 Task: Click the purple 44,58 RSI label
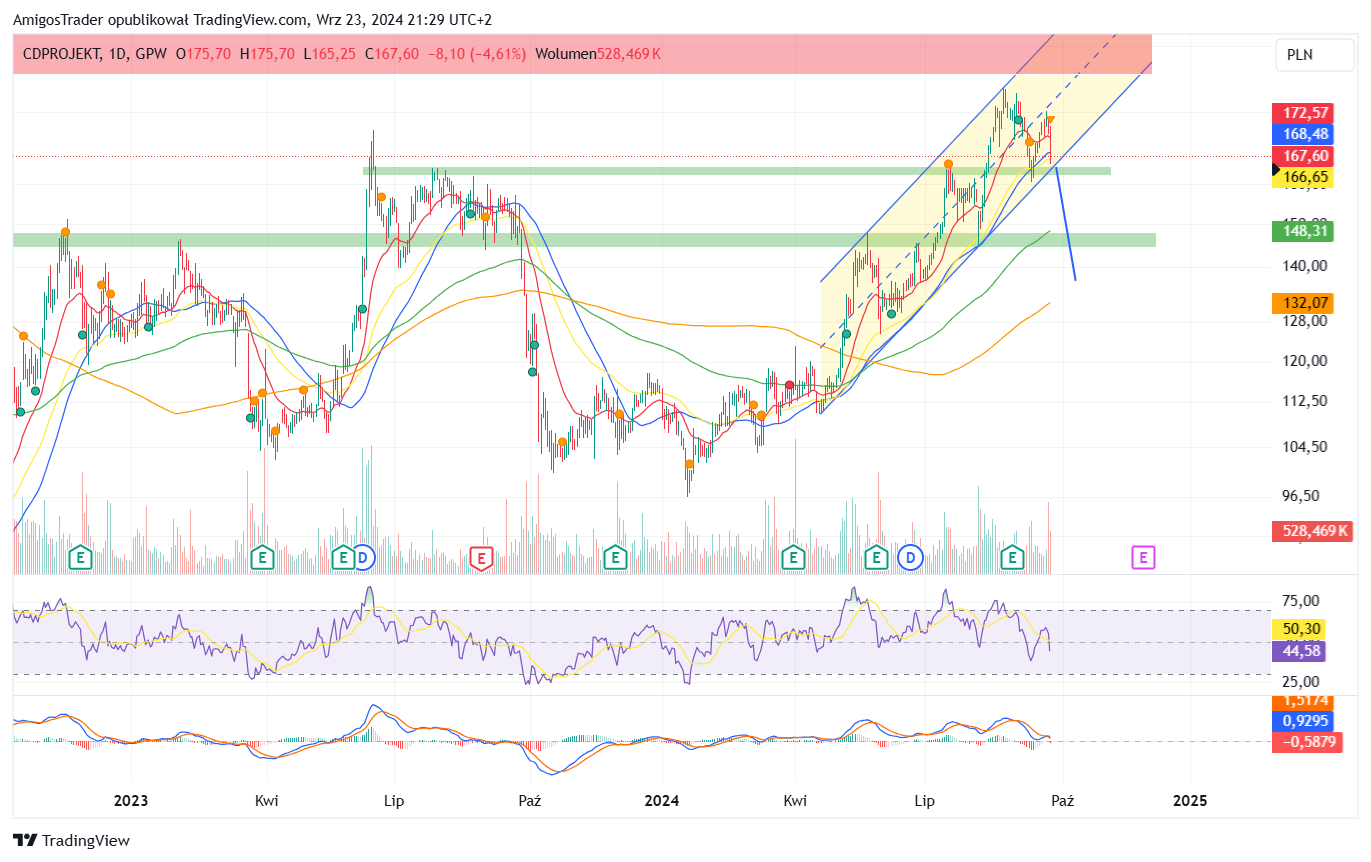[1299, 651]
